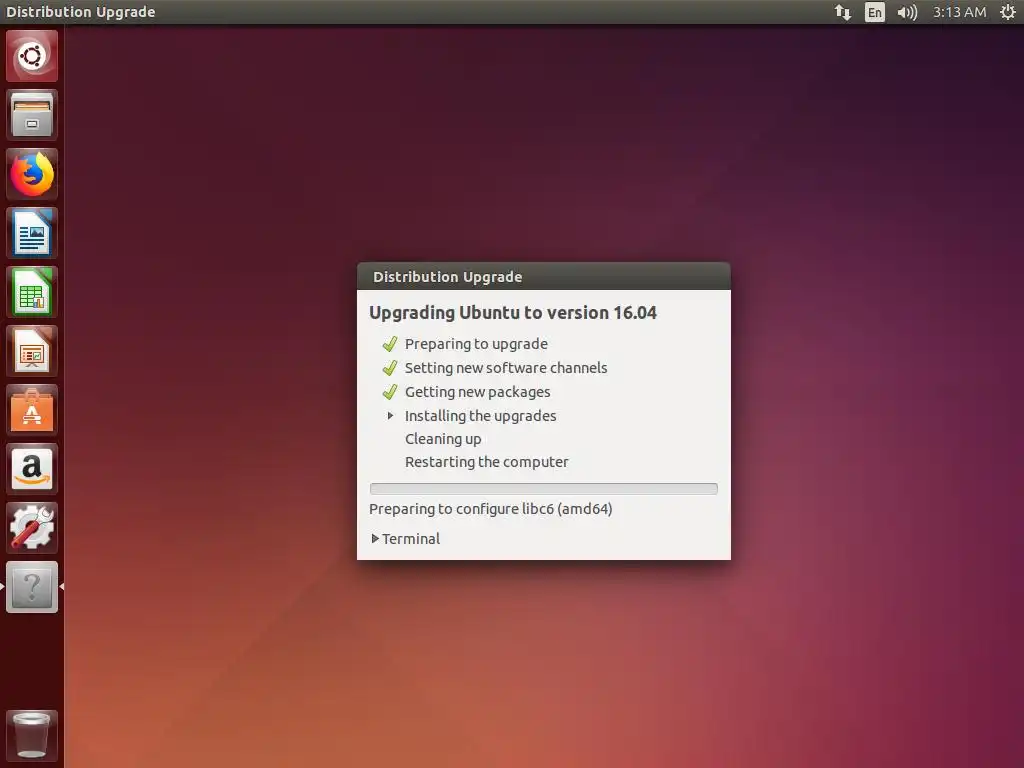Click the 'Cleaning up' step
The height and width of the screenshot is (768, 1024).
coord(443,439)
